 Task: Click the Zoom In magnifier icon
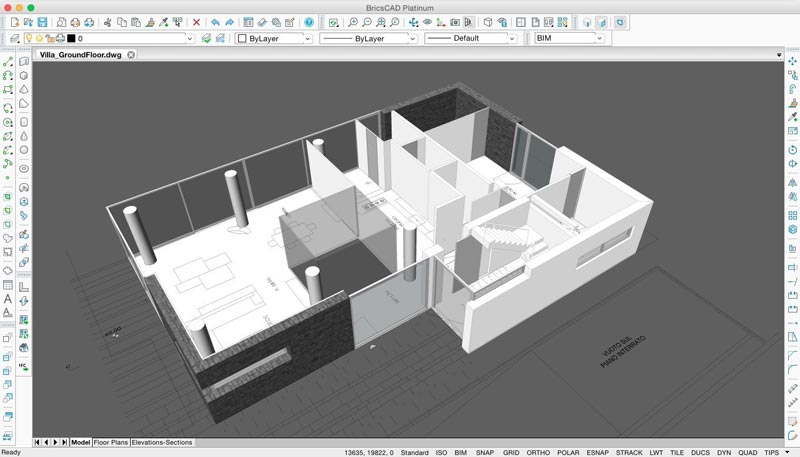[x=353, y=22]
